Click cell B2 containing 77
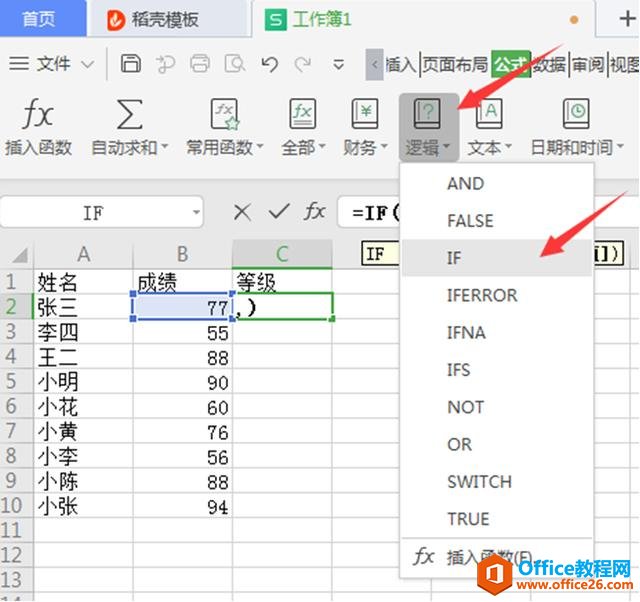Viewport: 640px width, 602px height. (x=182, y=306)
